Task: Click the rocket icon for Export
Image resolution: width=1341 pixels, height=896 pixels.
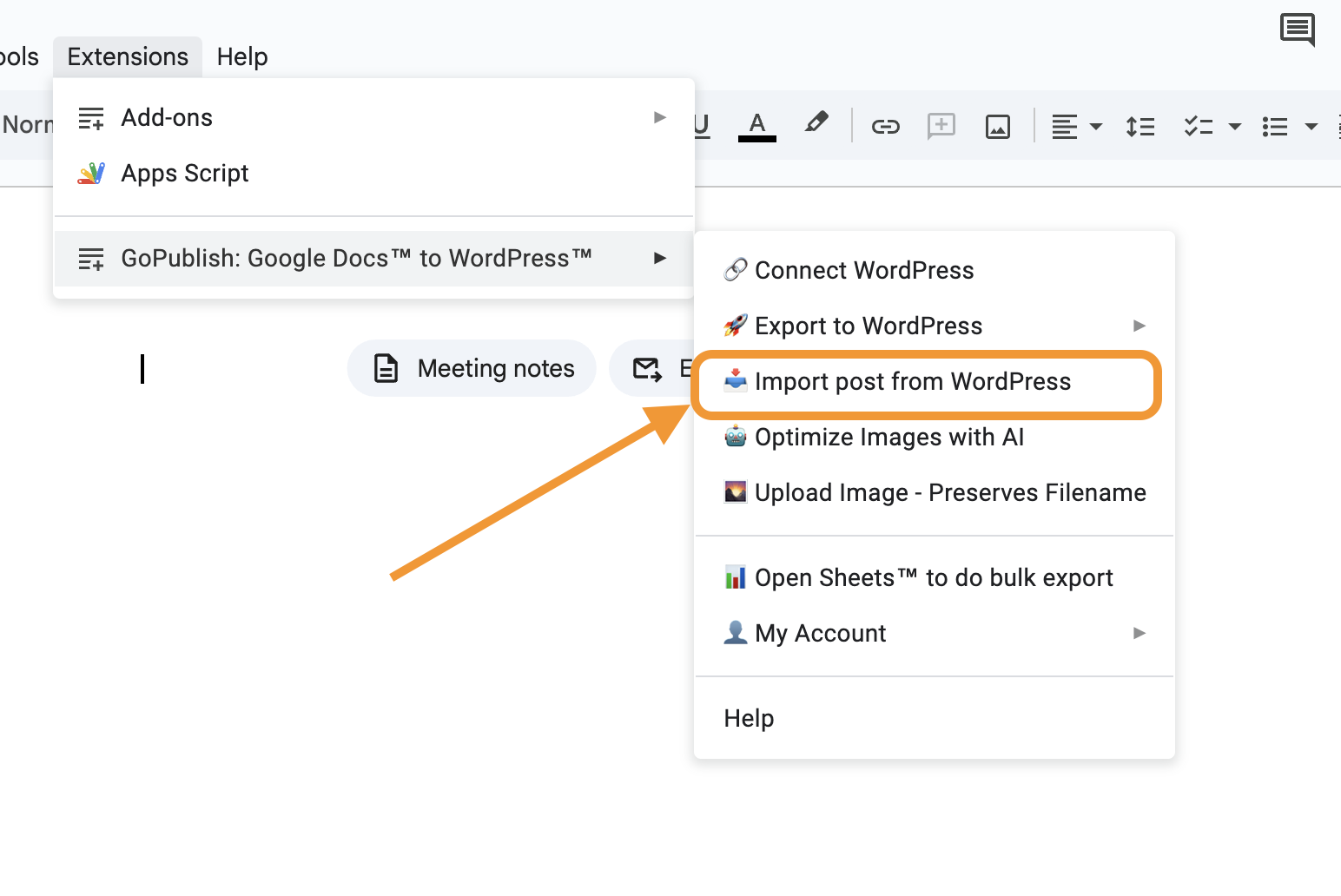Action: [x=736, y=326]
